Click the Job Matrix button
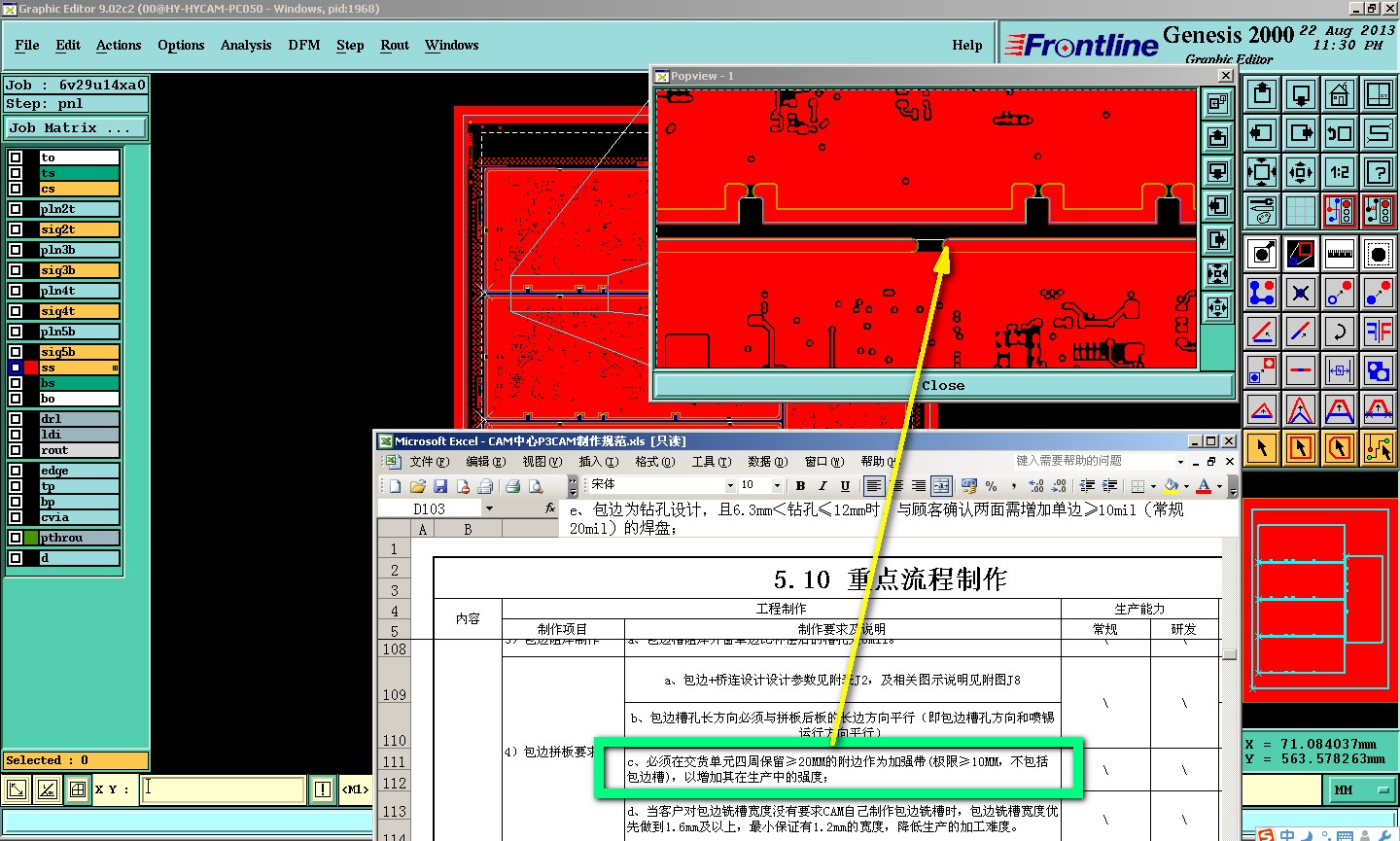Screen dimensions: 1400x841 click(77, 128)
